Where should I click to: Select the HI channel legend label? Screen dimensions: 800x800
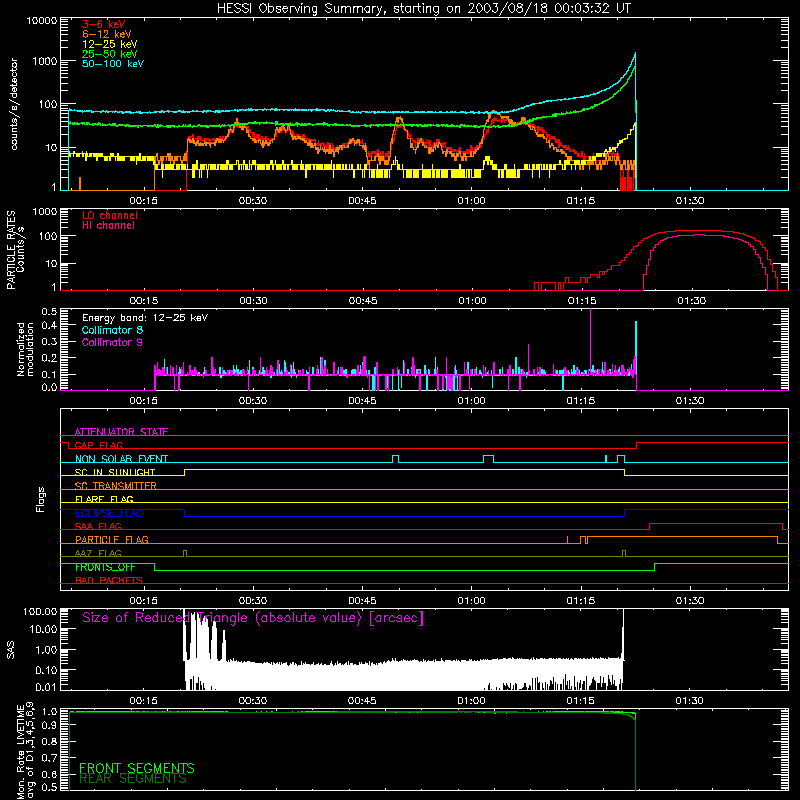[x=108, y=225]
